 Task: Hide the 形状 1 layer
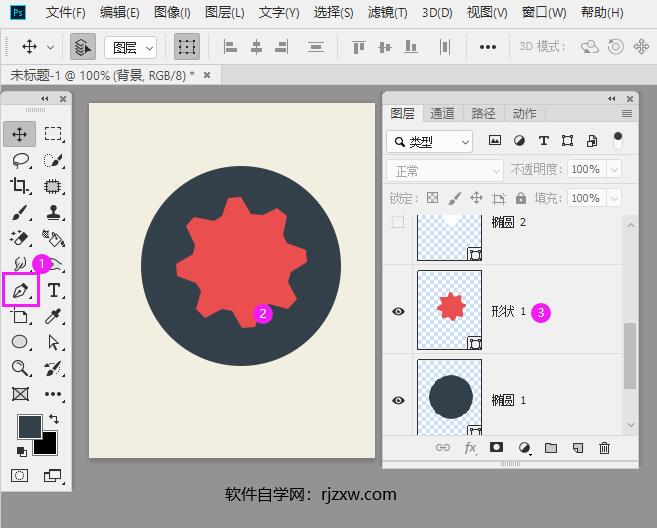tap(398, 311)
